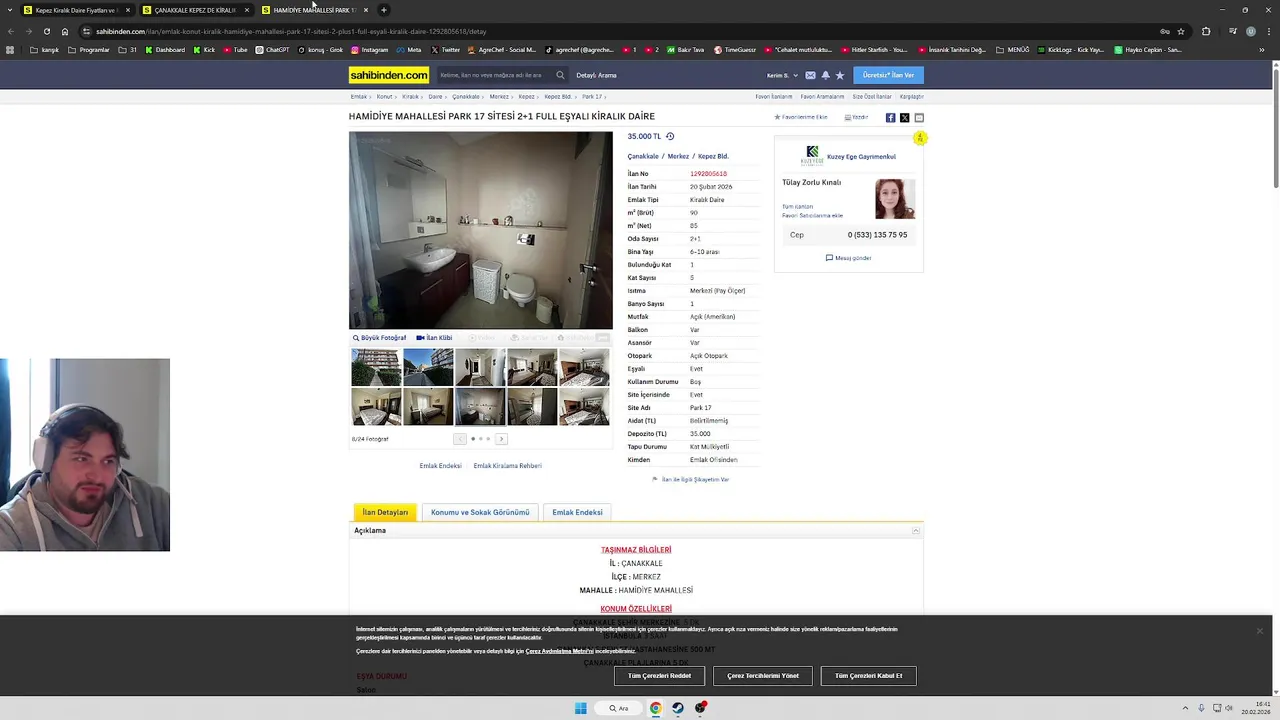Image resolution: width=1280 pixels, height=720 pixels.
Task: Go to previous photo thumbnails page
Action: click(460, 439)
